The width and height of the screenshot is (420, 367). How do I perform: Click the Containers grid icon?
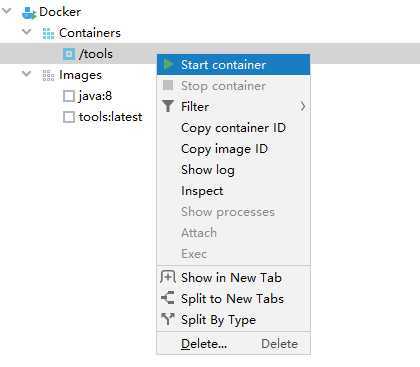tap(48, 33)
